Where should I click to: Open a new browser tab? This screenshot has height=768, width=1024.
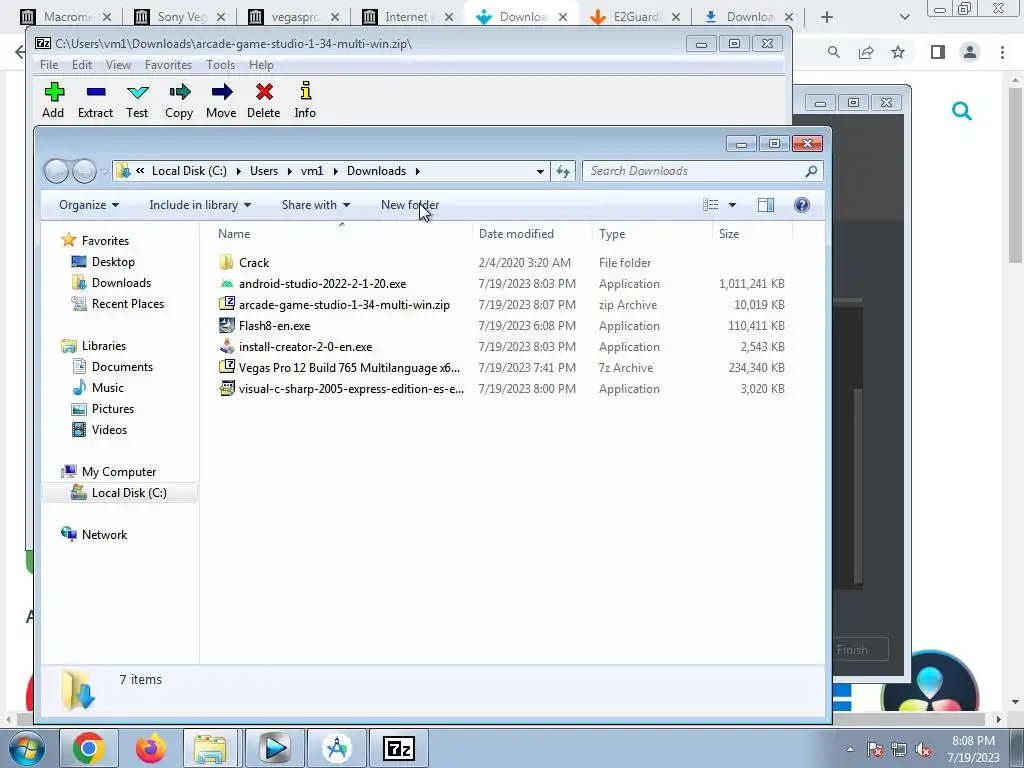coord(827,17)
